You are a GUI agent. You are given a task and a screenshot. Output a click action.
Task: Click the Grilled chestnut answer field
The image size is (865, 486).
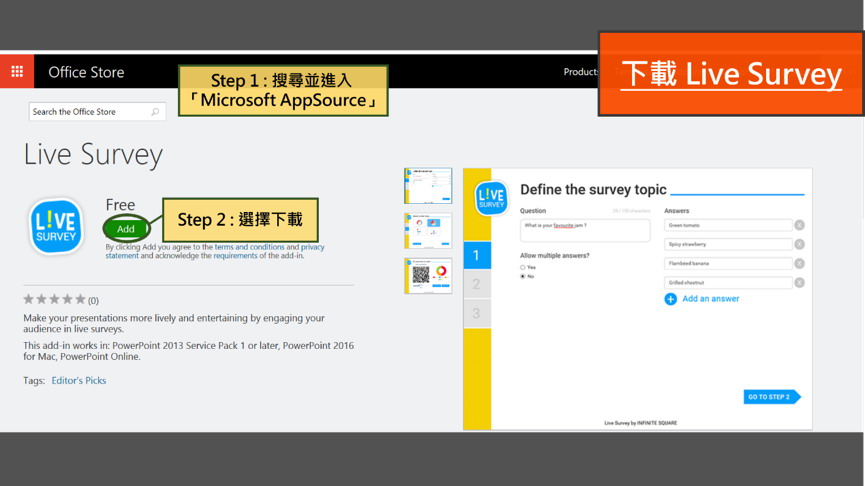(728, 283)
